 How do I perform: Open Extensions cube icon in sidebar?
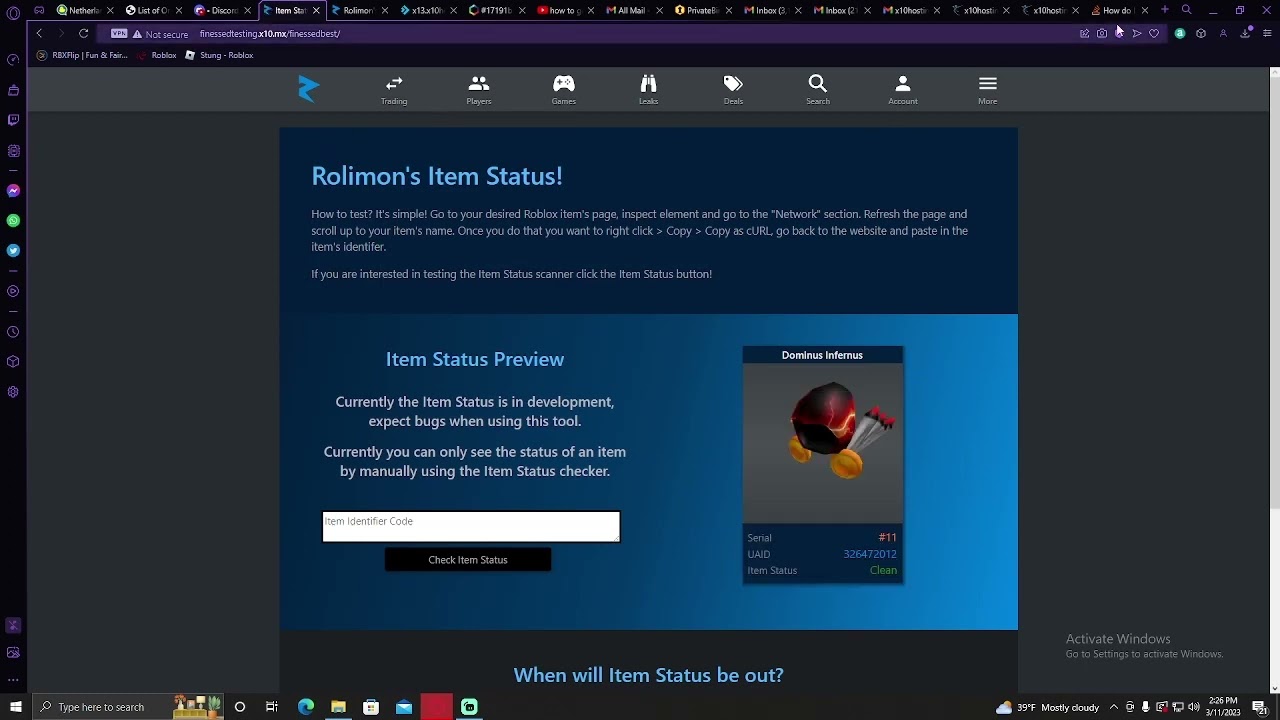click(13, 362)
